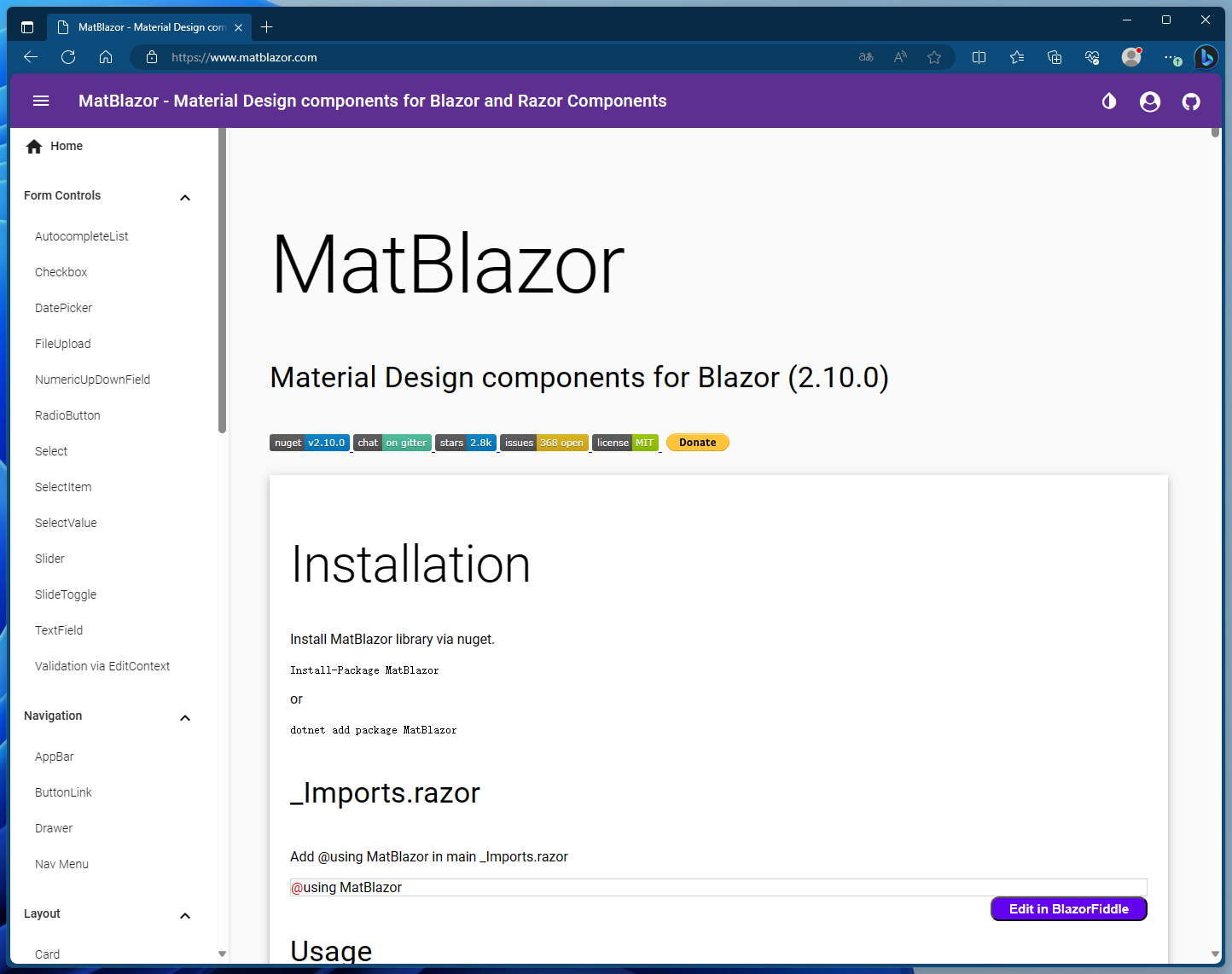Viewport: 1232px width, 974px height.
Task: Collapse the Navigation section
Action: click(x=185, y=718)
